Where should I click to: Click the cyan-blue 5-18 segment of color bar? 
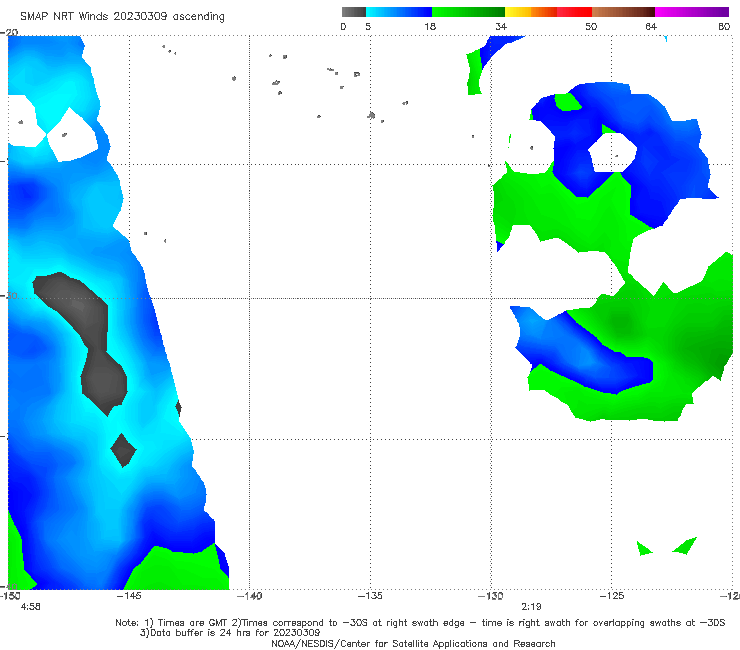[399, 12]
